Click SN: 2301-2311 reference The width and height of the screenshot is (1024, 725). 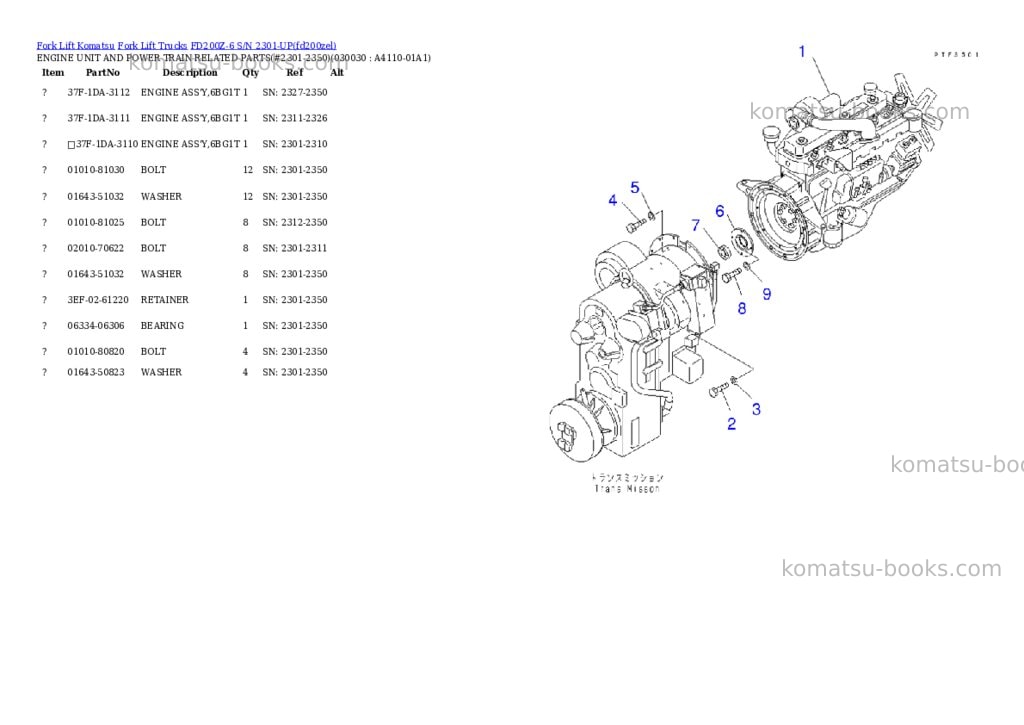(295, 248)
